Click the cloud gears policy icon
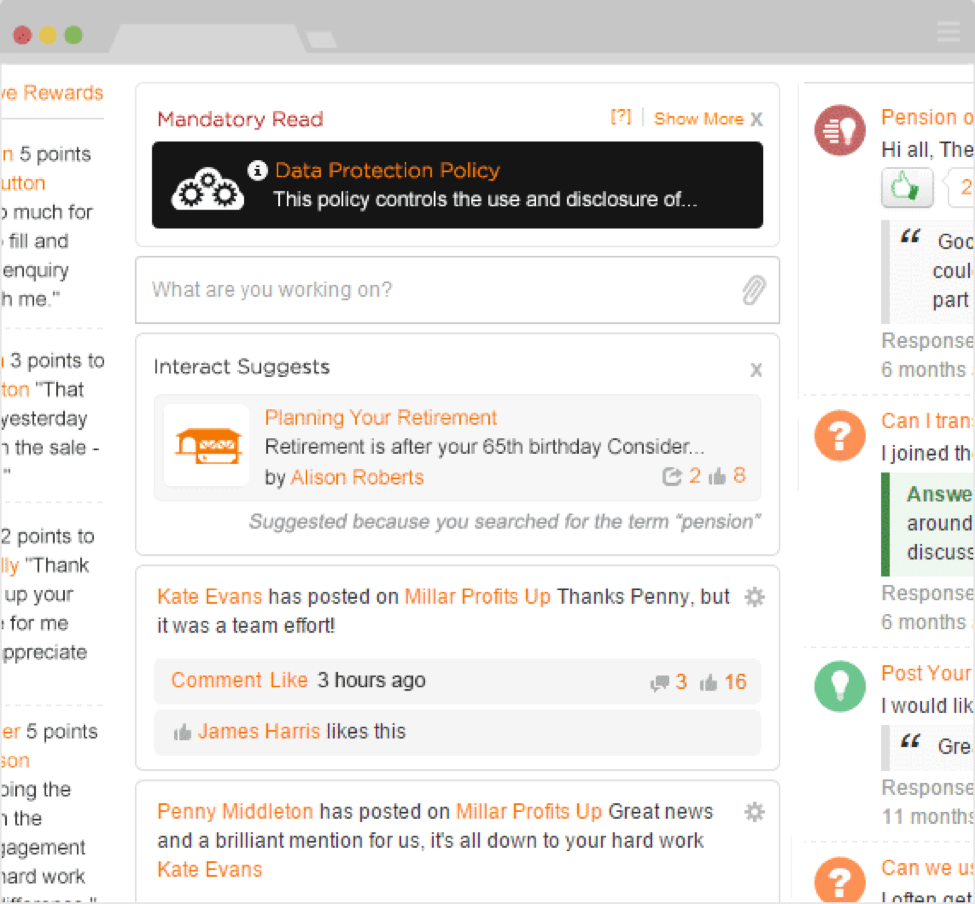This screenshot has height=904, width=975. pyautogui.click(x=208, y=189)
